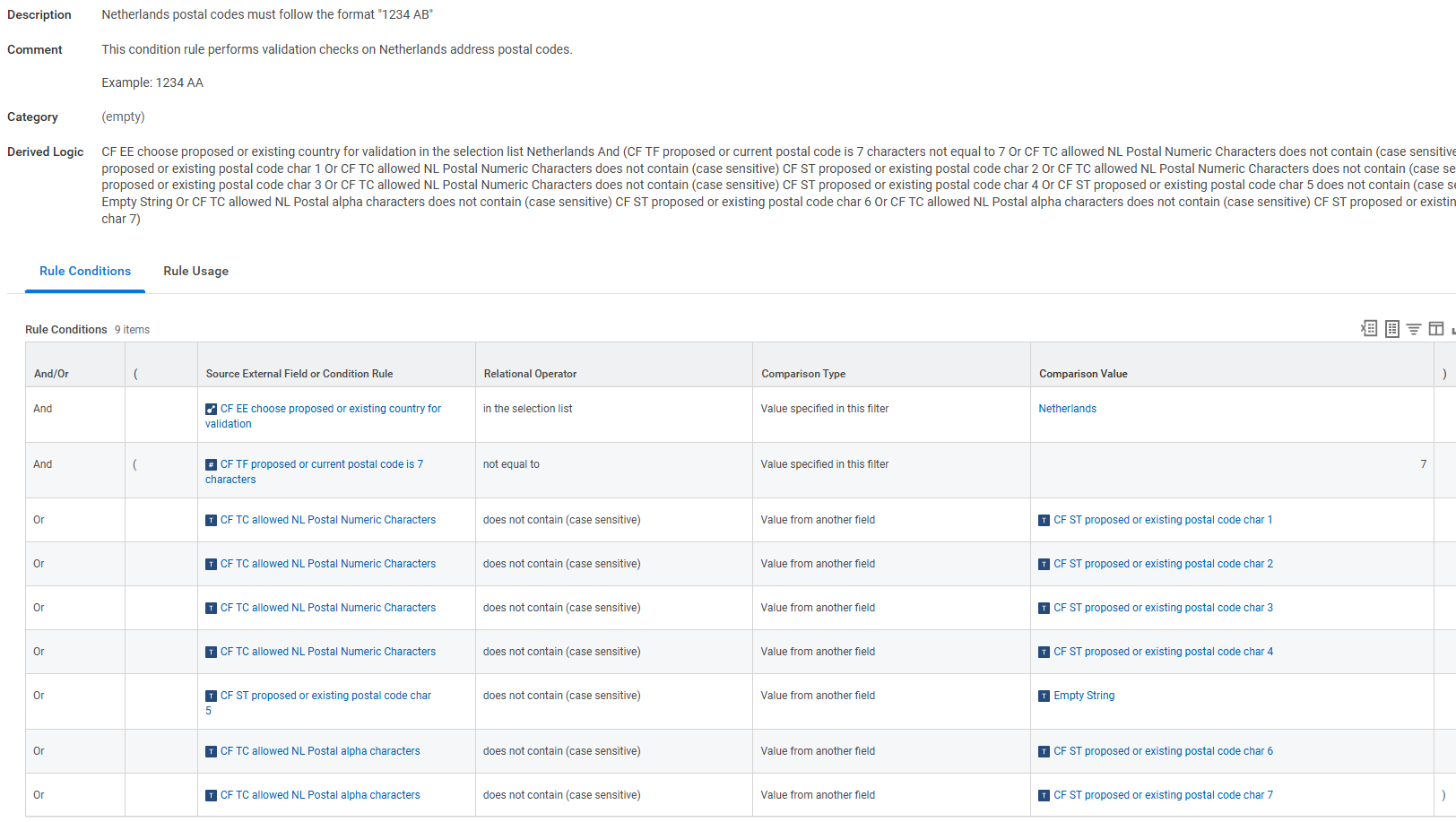Open CF EE choose proposed or existing country link
The height and width of the screenshot is (822, 1456).
pyautogui.click(x=323, y=415)
